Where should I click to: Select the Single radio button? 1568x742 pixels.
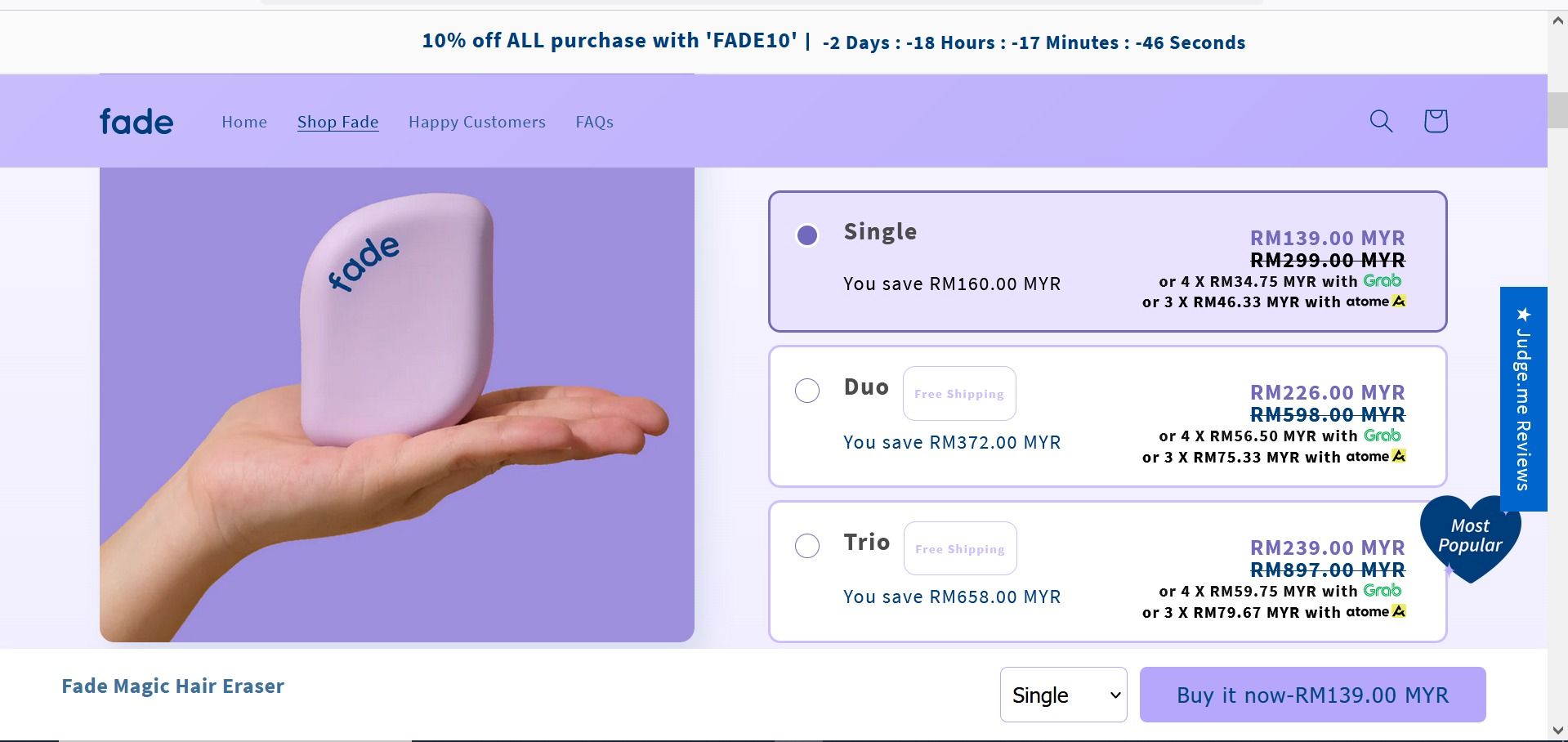pos(807,235)
